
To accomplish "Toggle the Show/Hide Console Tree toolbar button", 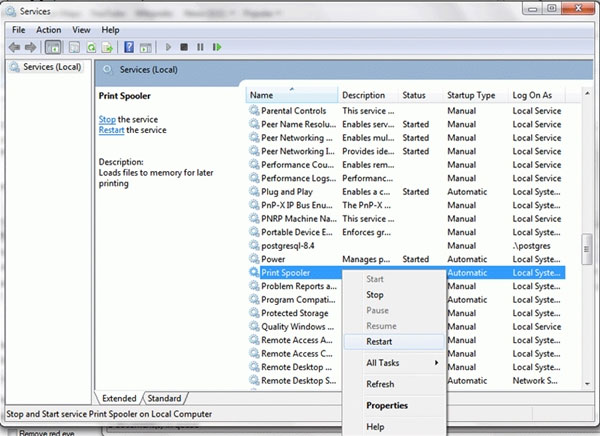I will (53, 47).
